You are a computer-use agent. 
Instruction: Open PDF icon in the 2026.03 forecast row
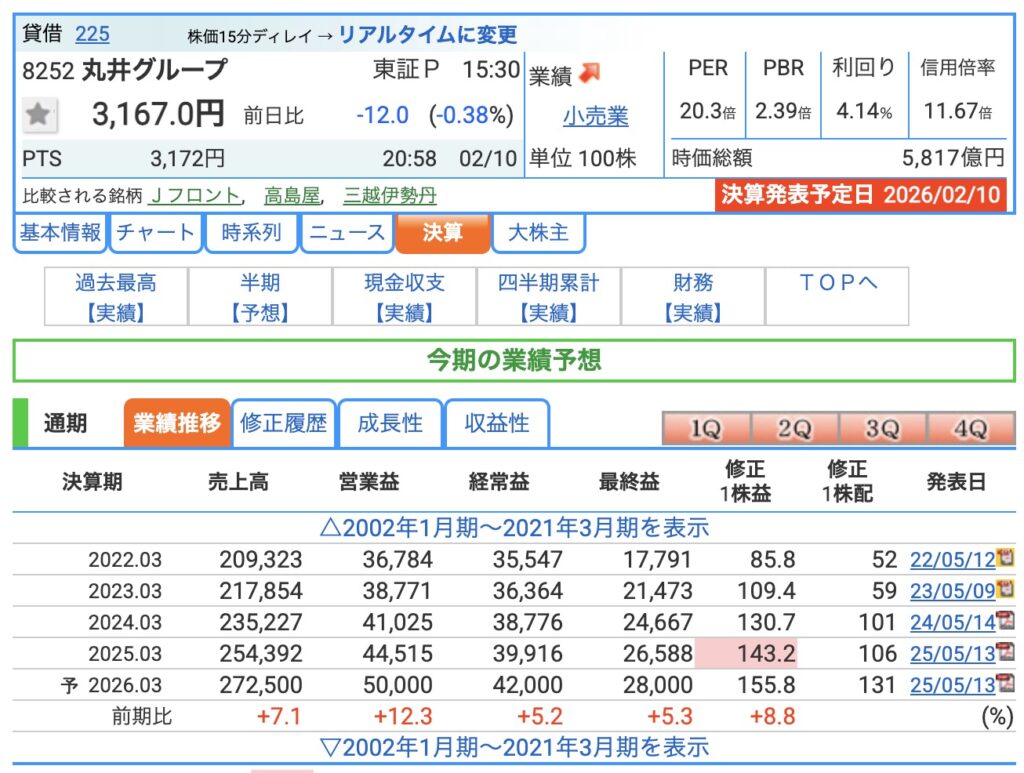[x=1006, y=684]
